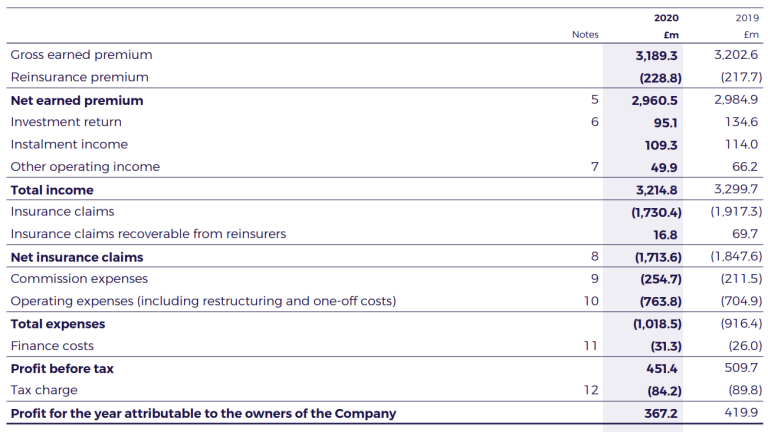Select the Profit before tax 2020 value 451.4
768x432 pixels.
[662, 369]
